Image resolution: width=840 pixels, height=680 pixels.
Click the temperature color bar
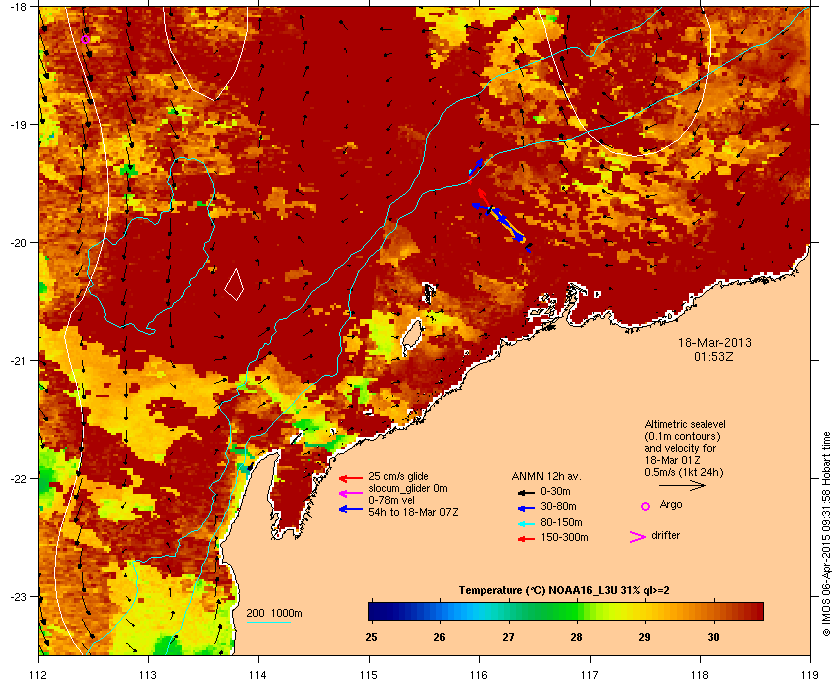tap(566, 611)
